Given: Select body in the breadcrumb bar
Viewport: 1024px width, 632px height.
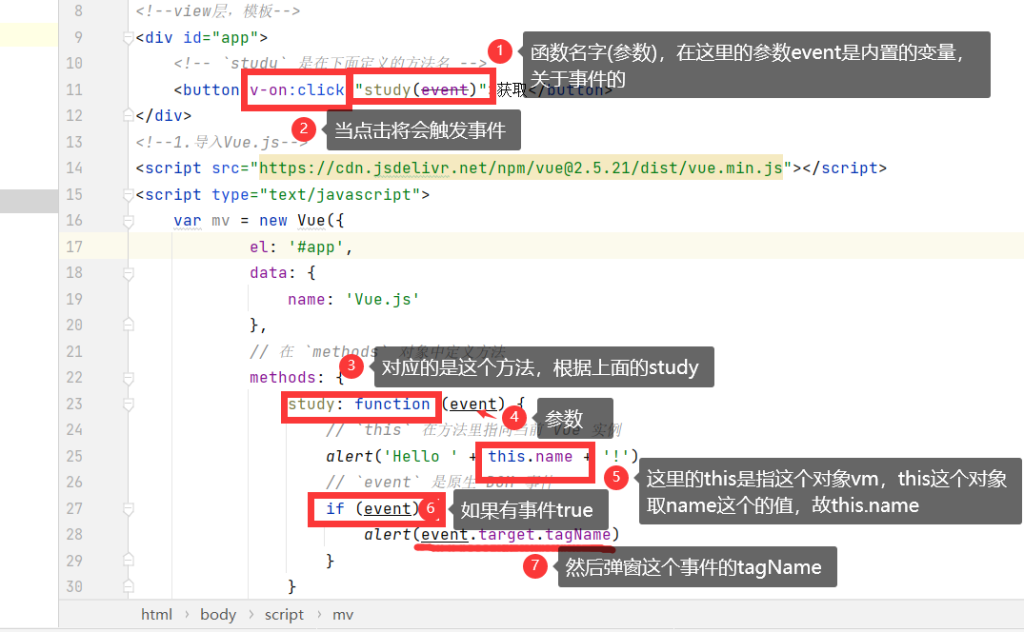Looking at the screenshot, I should point(218,615).
